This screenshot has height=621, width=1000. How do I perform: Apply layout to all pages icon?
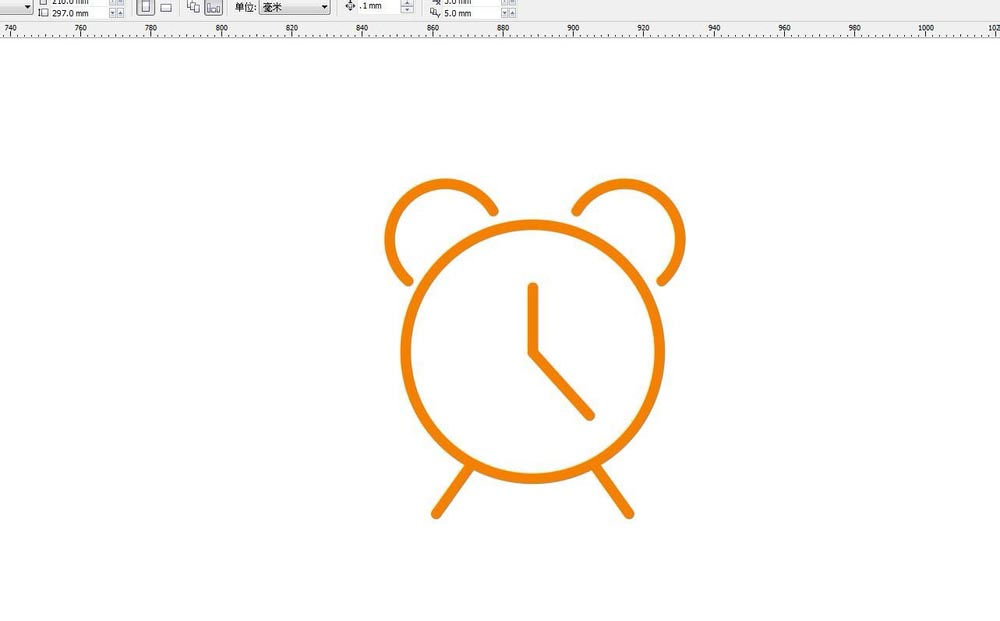(193, 7)
